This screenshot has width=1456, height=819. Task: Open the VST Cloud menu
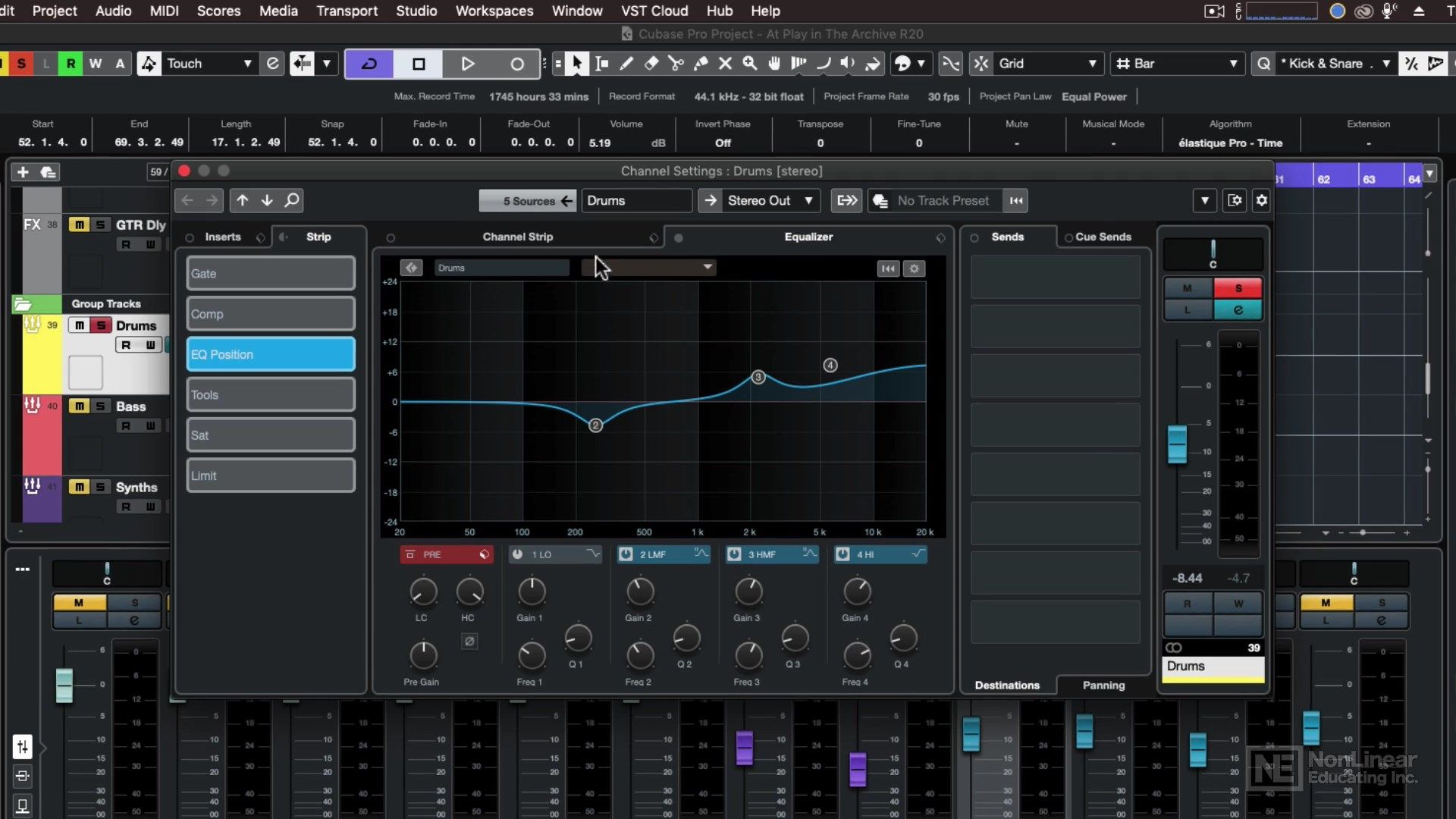coord(654,11)
